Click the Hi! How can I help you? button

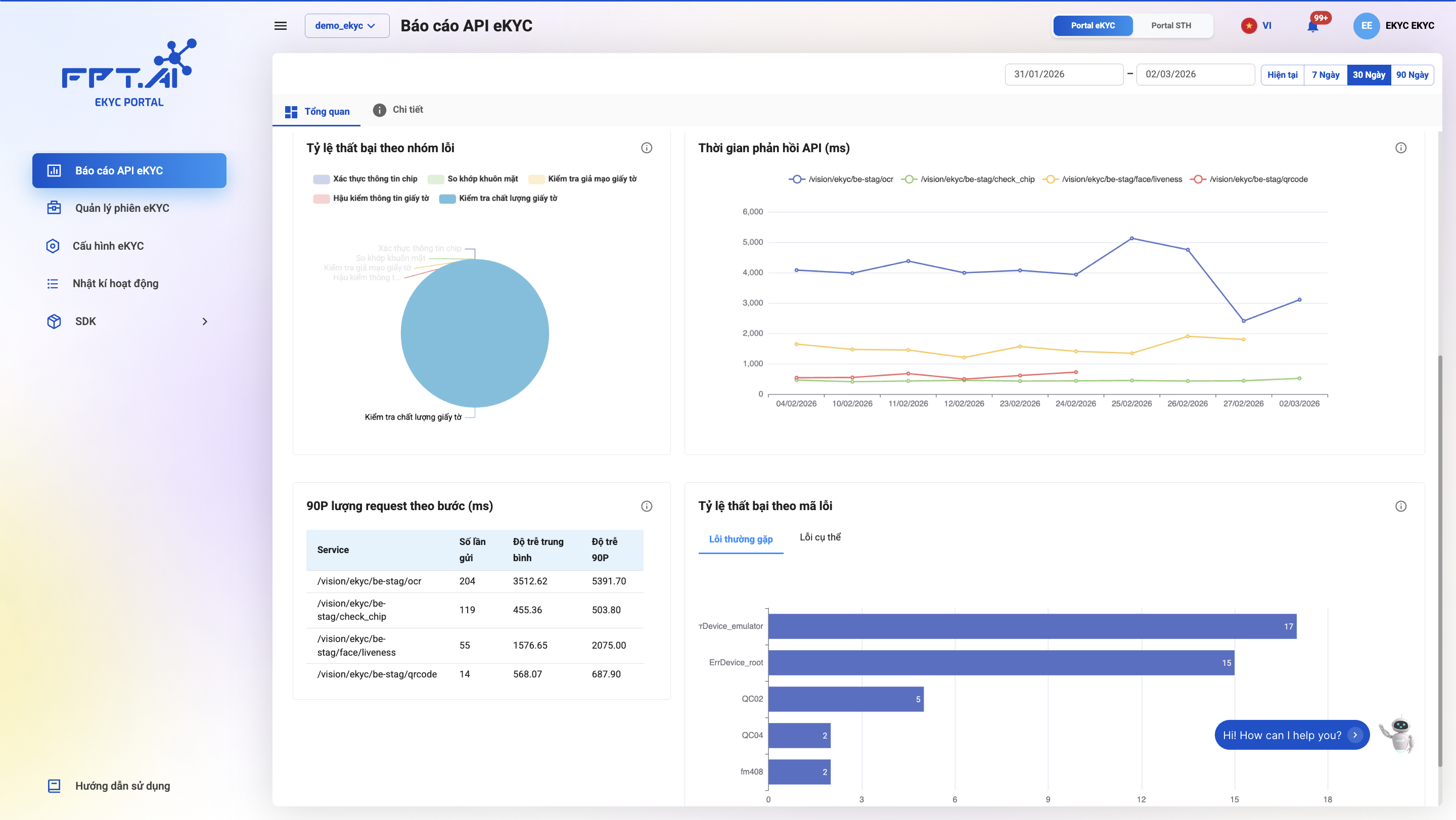[x=1291, y=735]
